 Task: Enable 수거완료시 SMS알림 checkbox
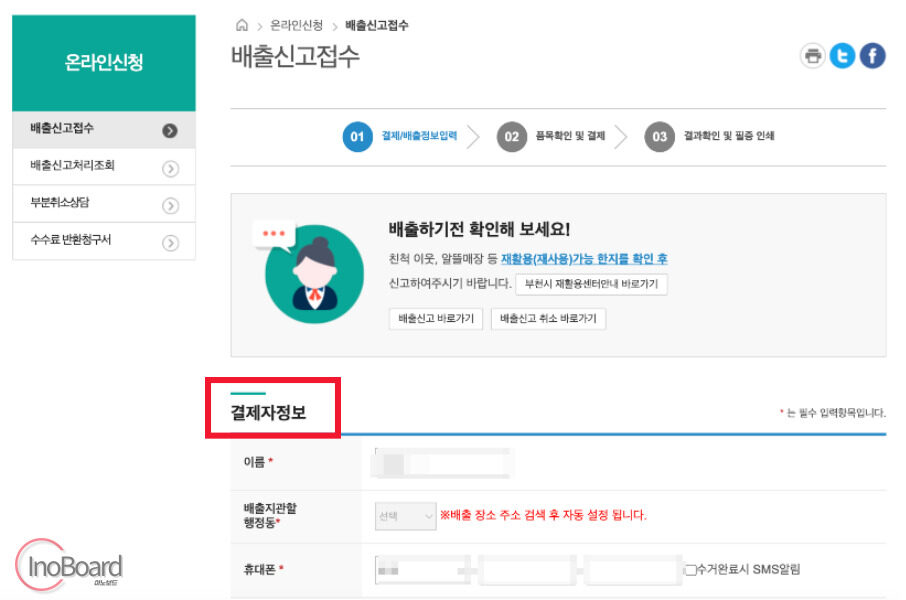[x=690, y=571]
